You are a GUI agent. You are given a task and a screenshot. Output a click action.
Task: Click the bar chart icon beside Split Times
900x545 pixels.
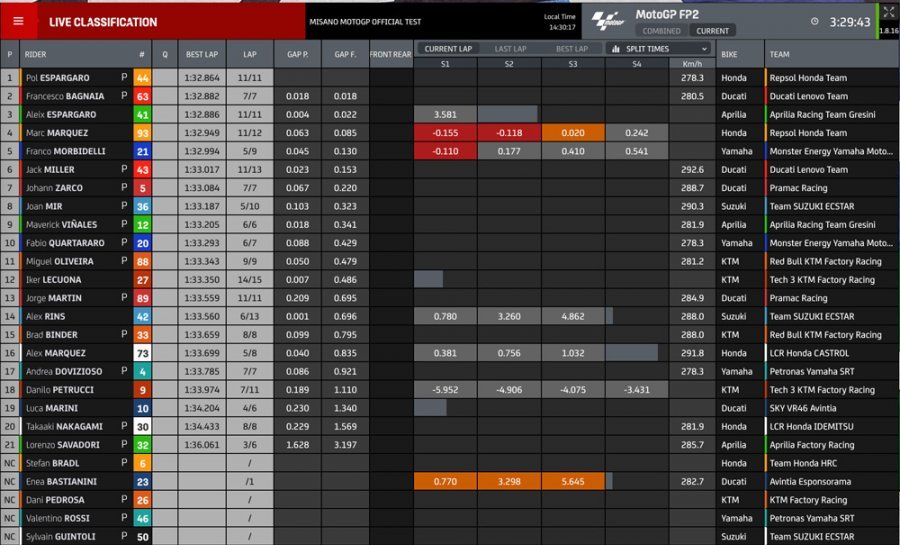coord(616,49)
